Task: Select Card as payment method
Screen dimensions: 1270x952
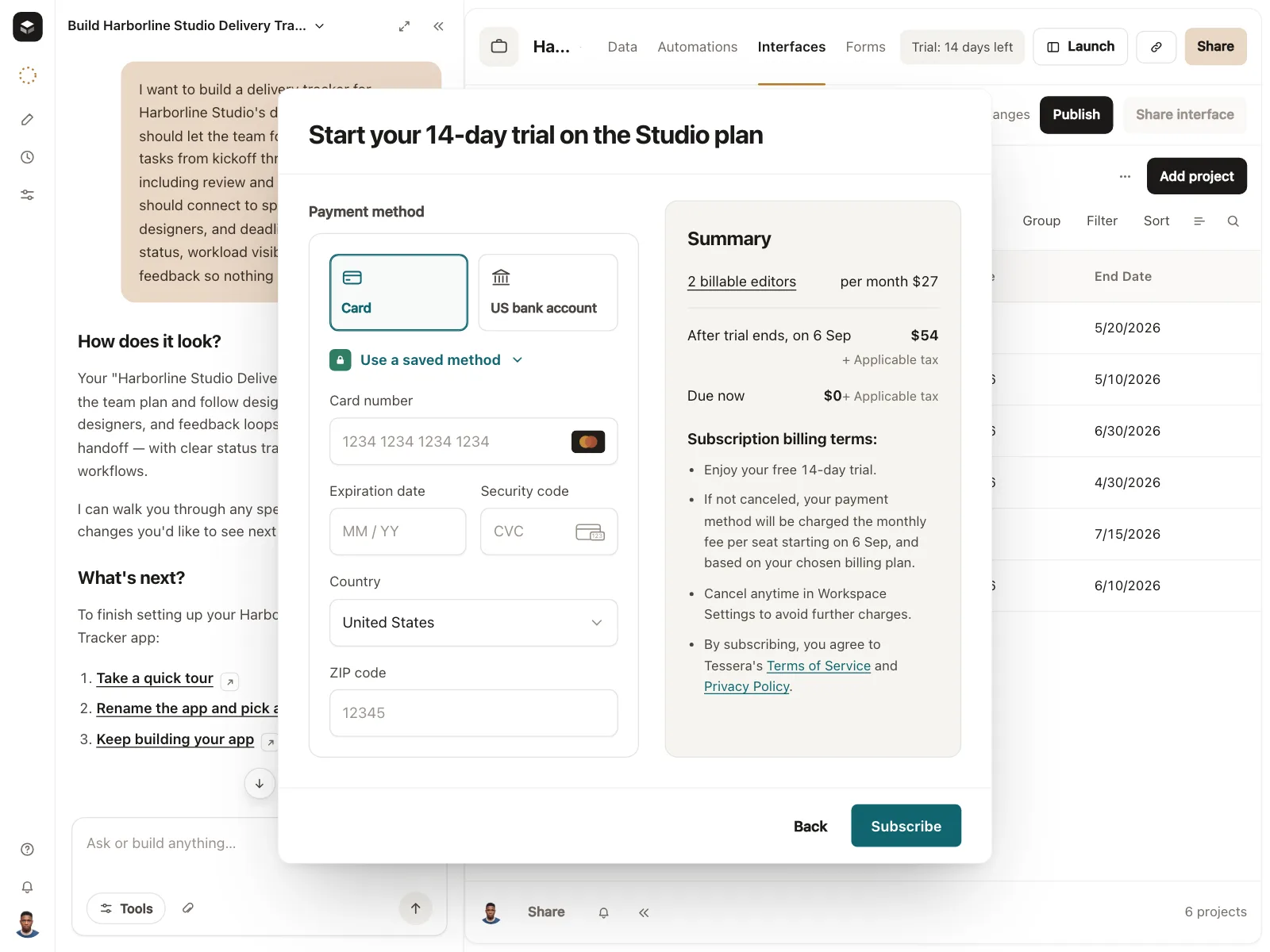Action: click(398, 292)
